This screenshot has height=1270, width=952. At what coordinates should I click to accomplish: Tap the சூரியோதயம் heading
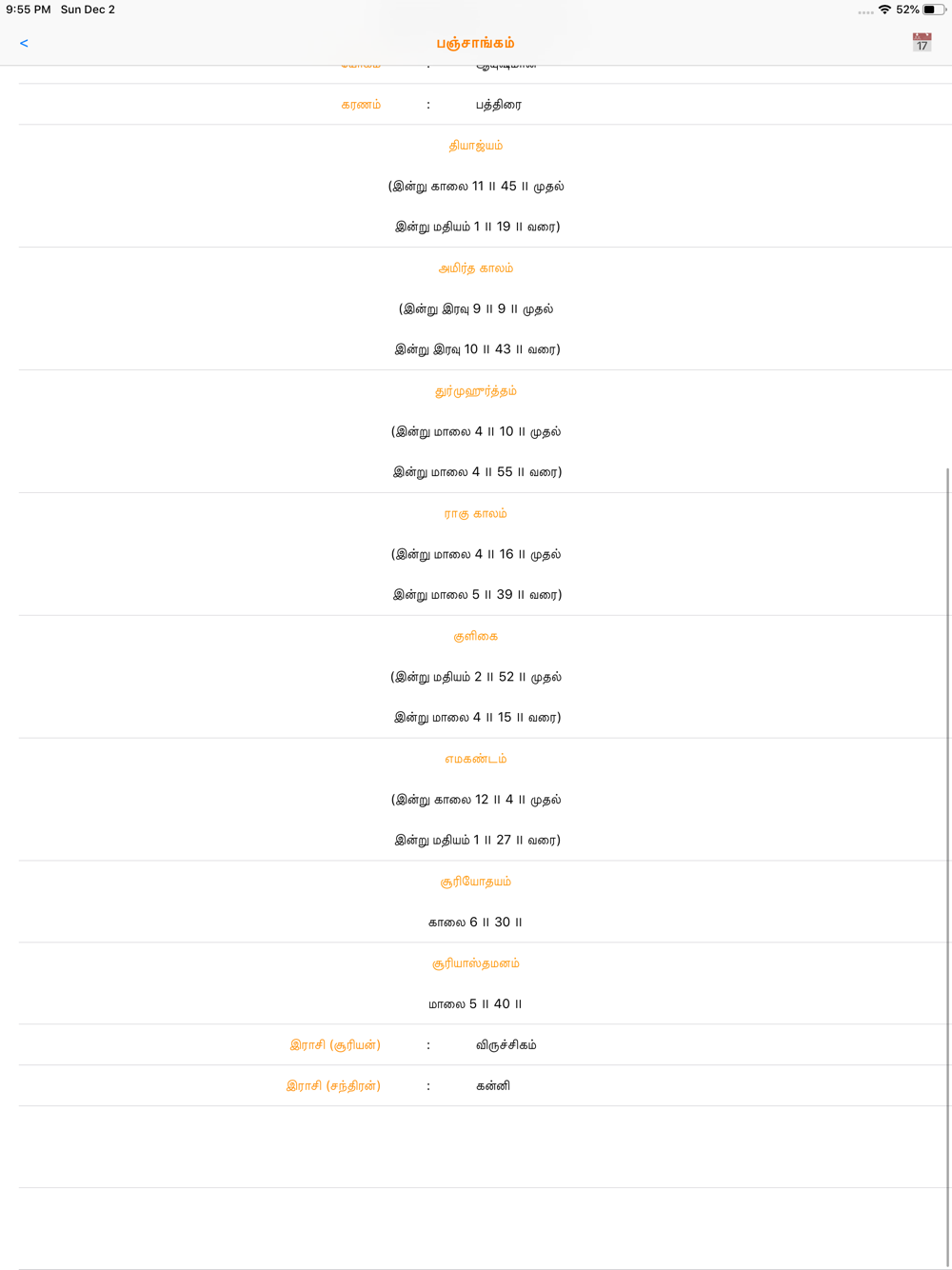click(476, 883)
